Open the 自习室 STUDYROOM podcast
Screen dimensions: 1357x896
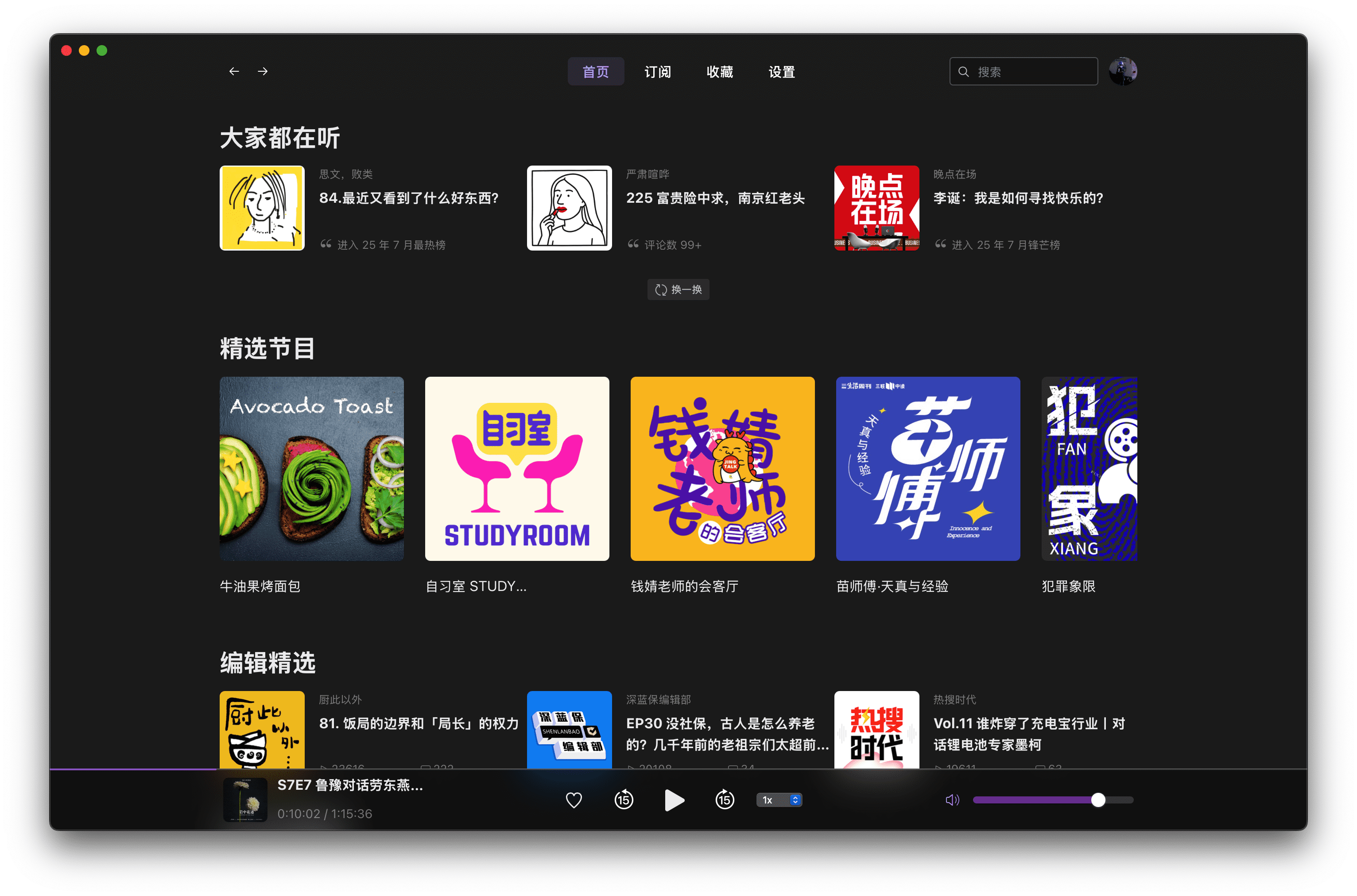[517, 468]
